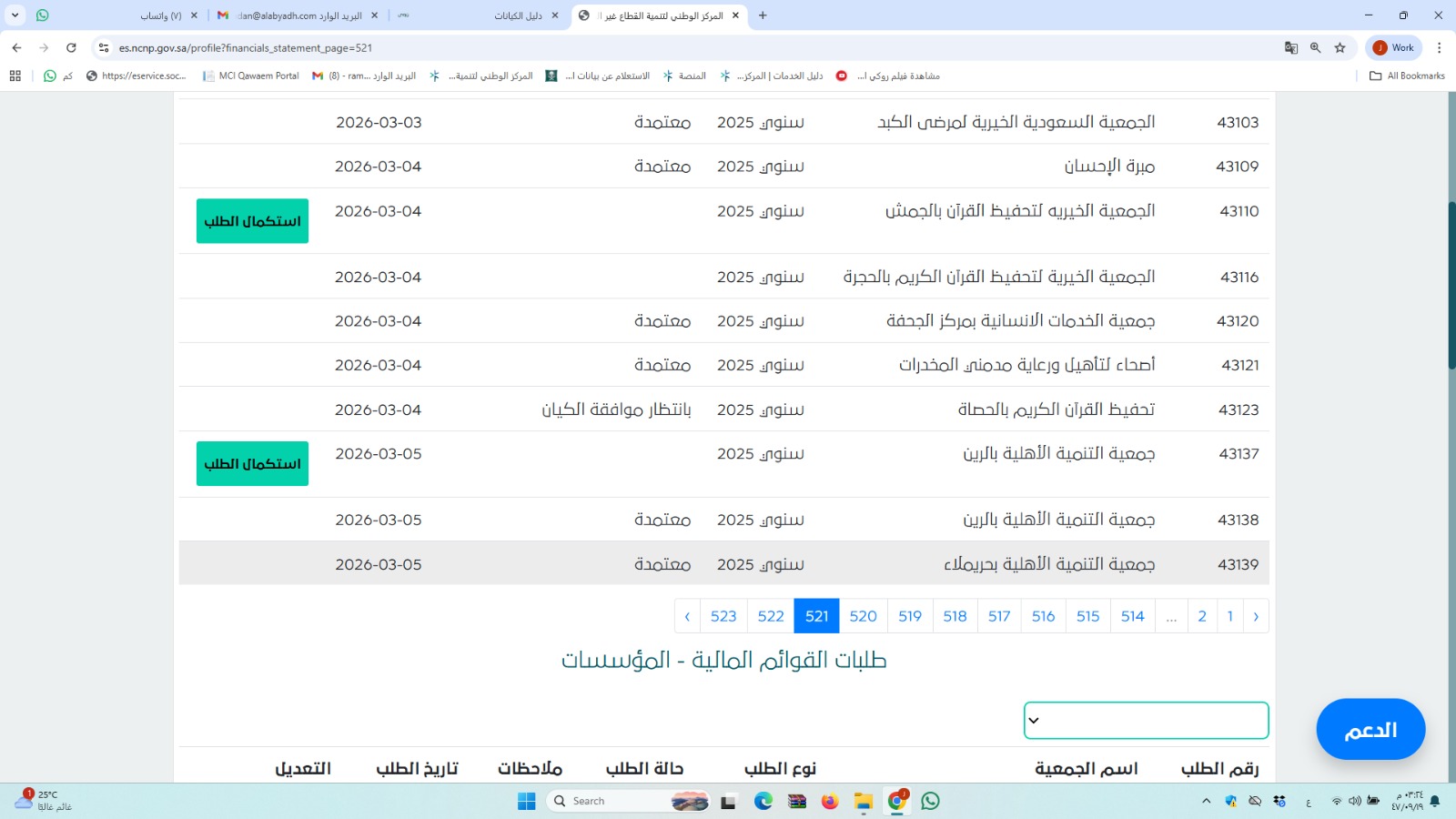Open the zoom magnifier icon in address bar

click(1315, 47)
